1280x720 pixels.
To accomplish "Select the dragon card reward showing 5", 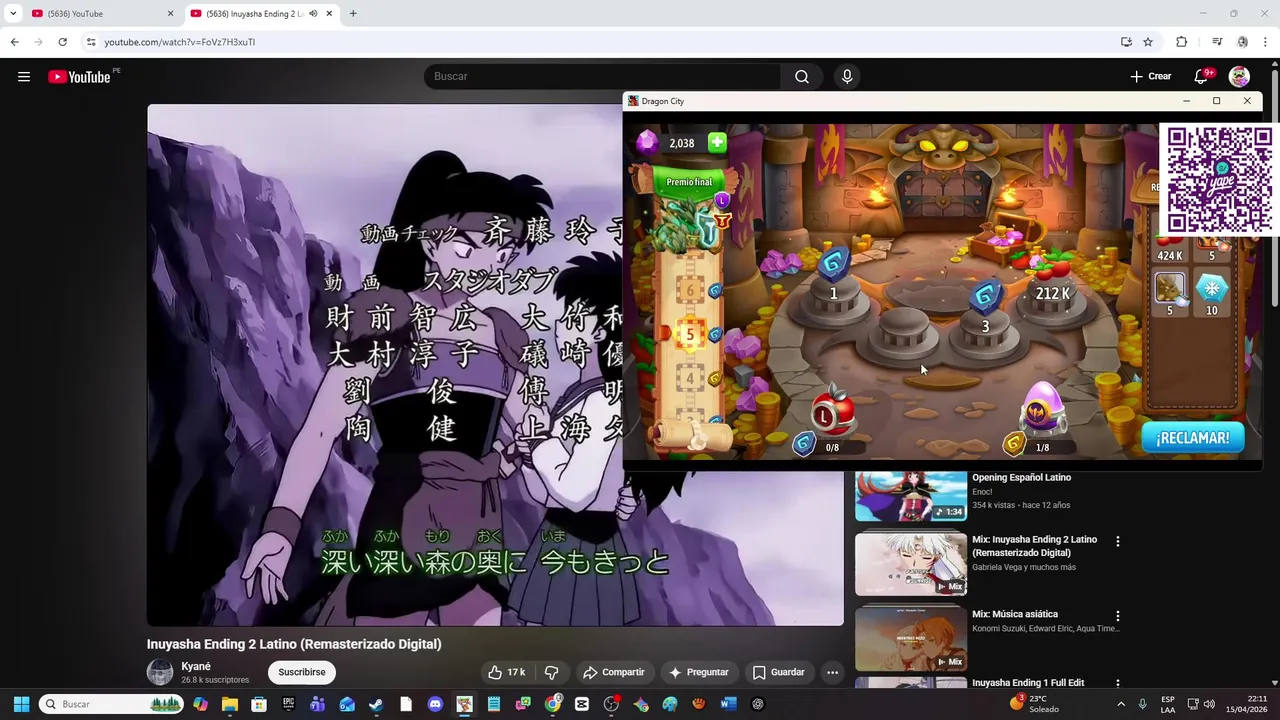I will pos(1170,292).
